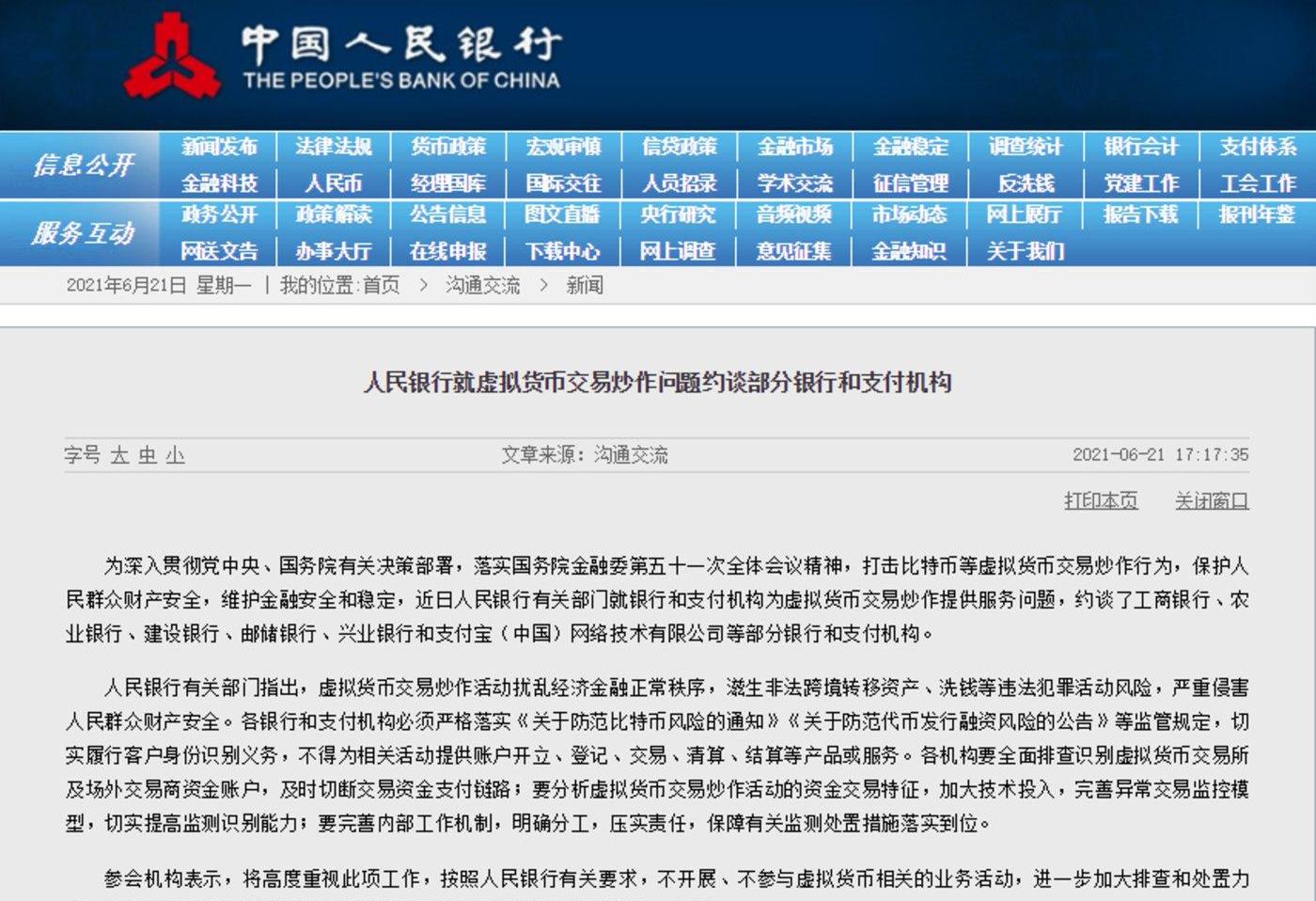Click 首页 in the breadcrumb
Viewport: 1316px width, 901px height.
coord(381,285)
